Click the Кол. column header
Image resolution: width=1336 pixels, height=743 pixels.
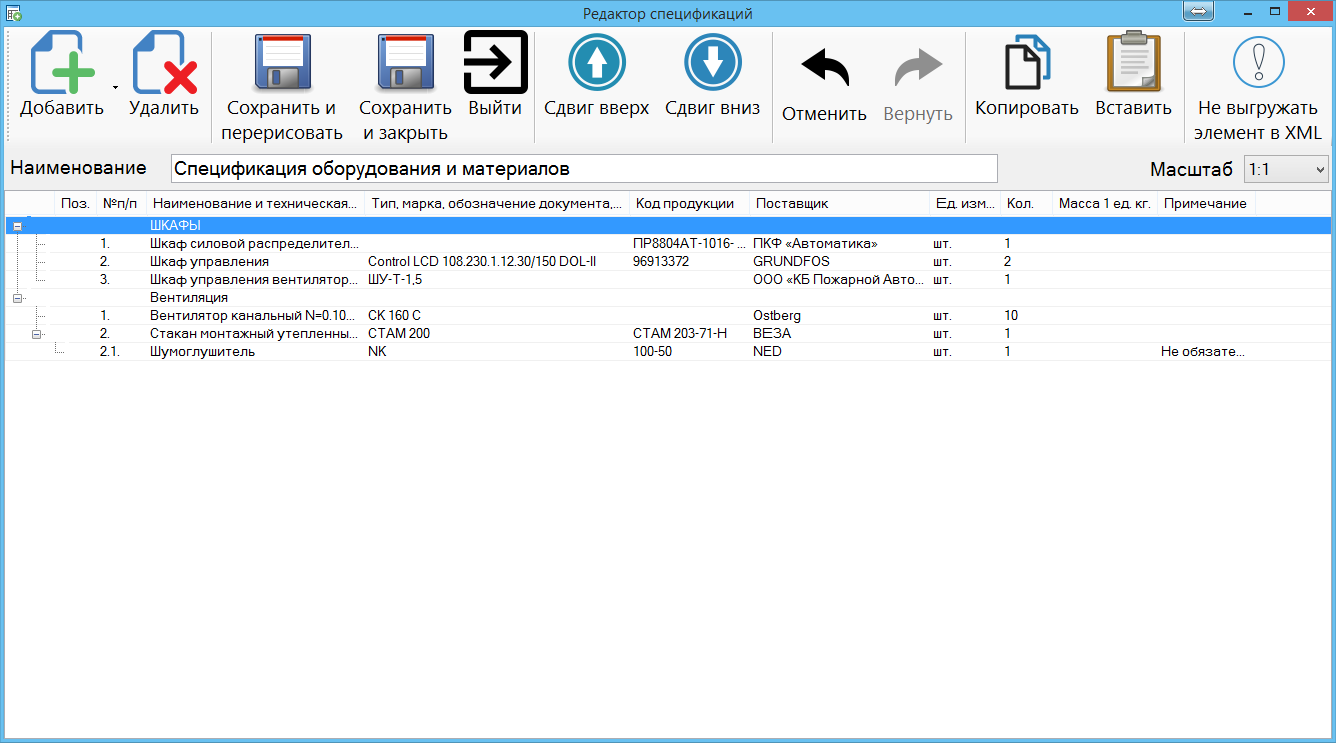pos(1027,203)
